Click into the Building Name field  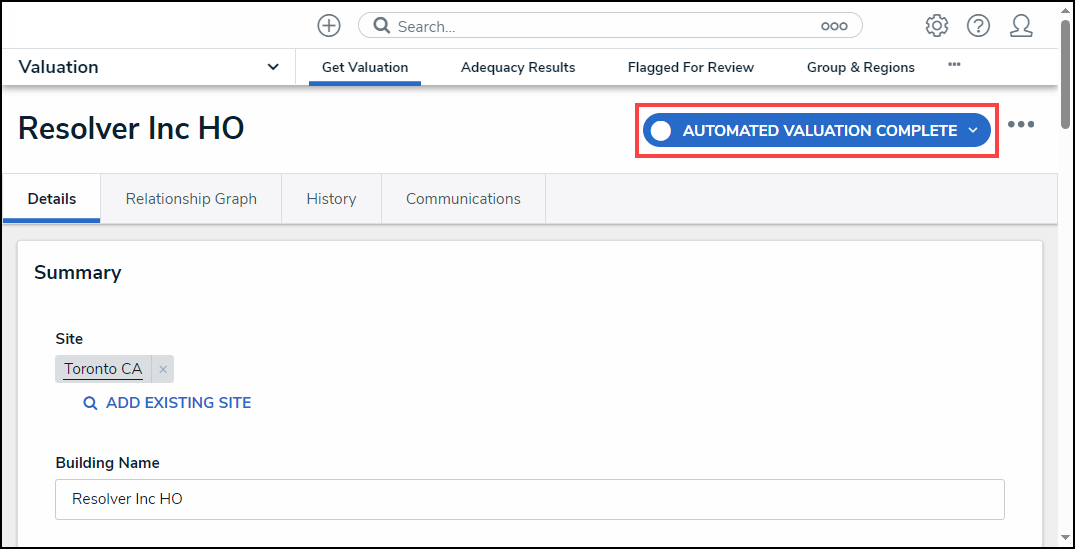529,499
